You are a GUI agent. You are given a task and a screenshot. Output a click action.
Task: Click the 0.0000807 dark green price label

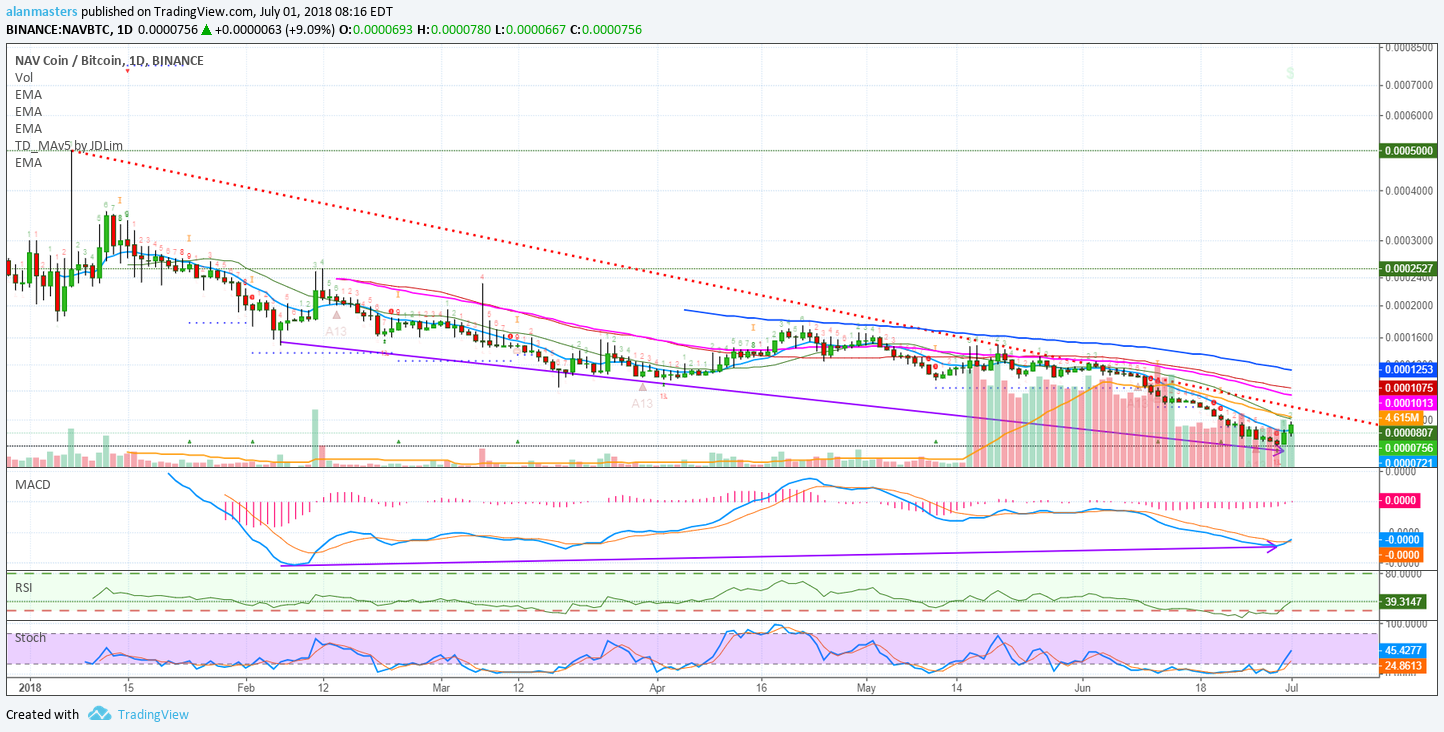click(1408, 433)
